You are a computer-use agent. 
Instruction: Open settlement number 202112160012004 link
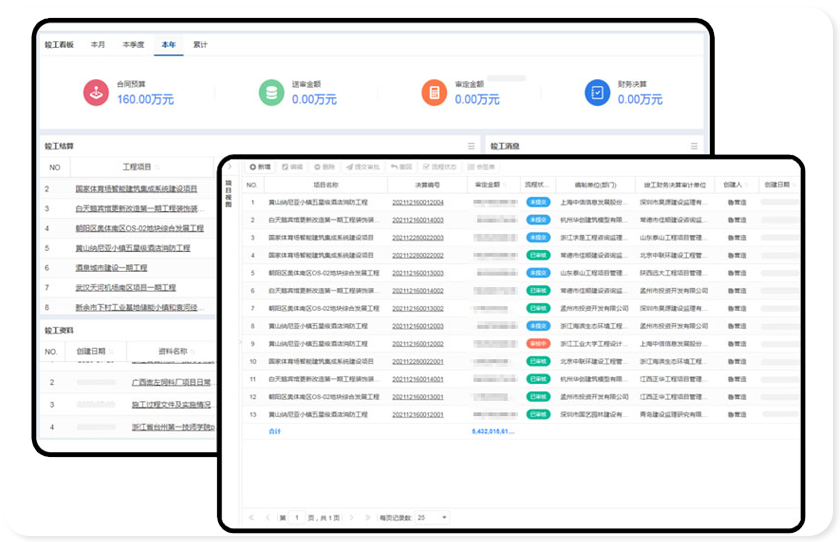[418, 202]
